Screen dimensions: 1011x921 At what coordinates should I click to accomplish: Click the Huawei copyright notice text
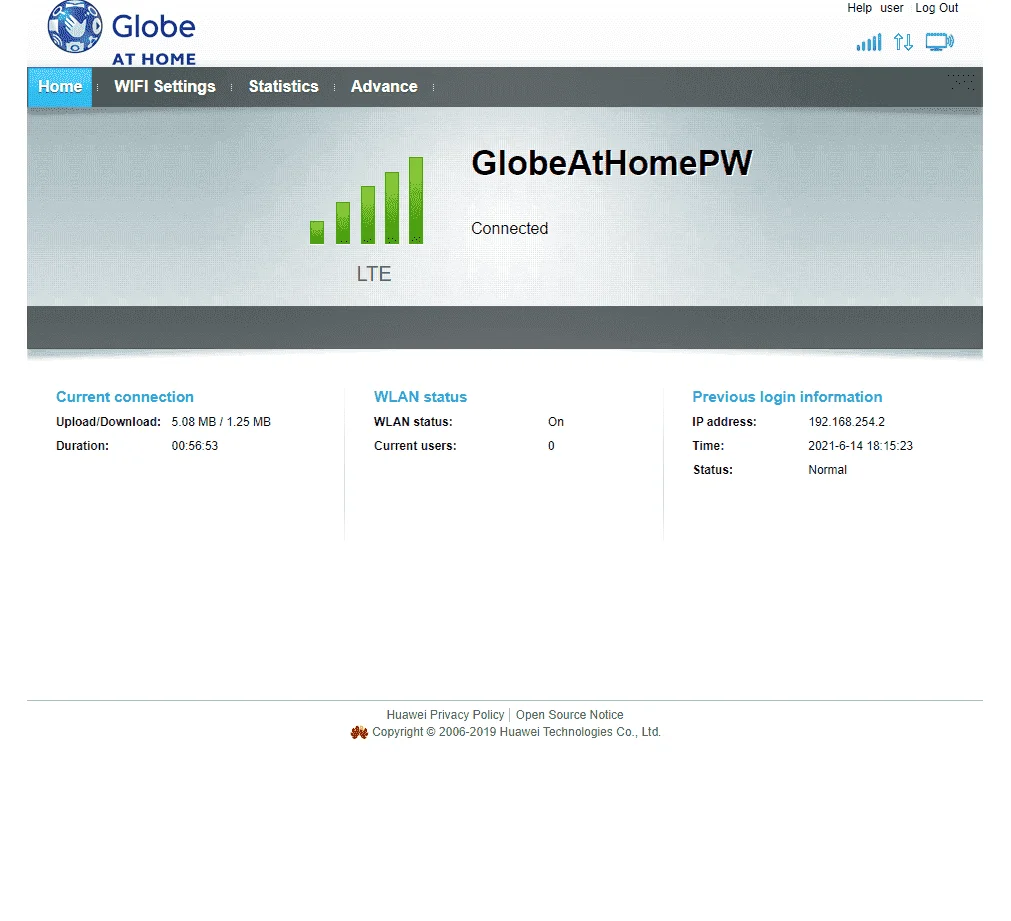tap(516, 732)
